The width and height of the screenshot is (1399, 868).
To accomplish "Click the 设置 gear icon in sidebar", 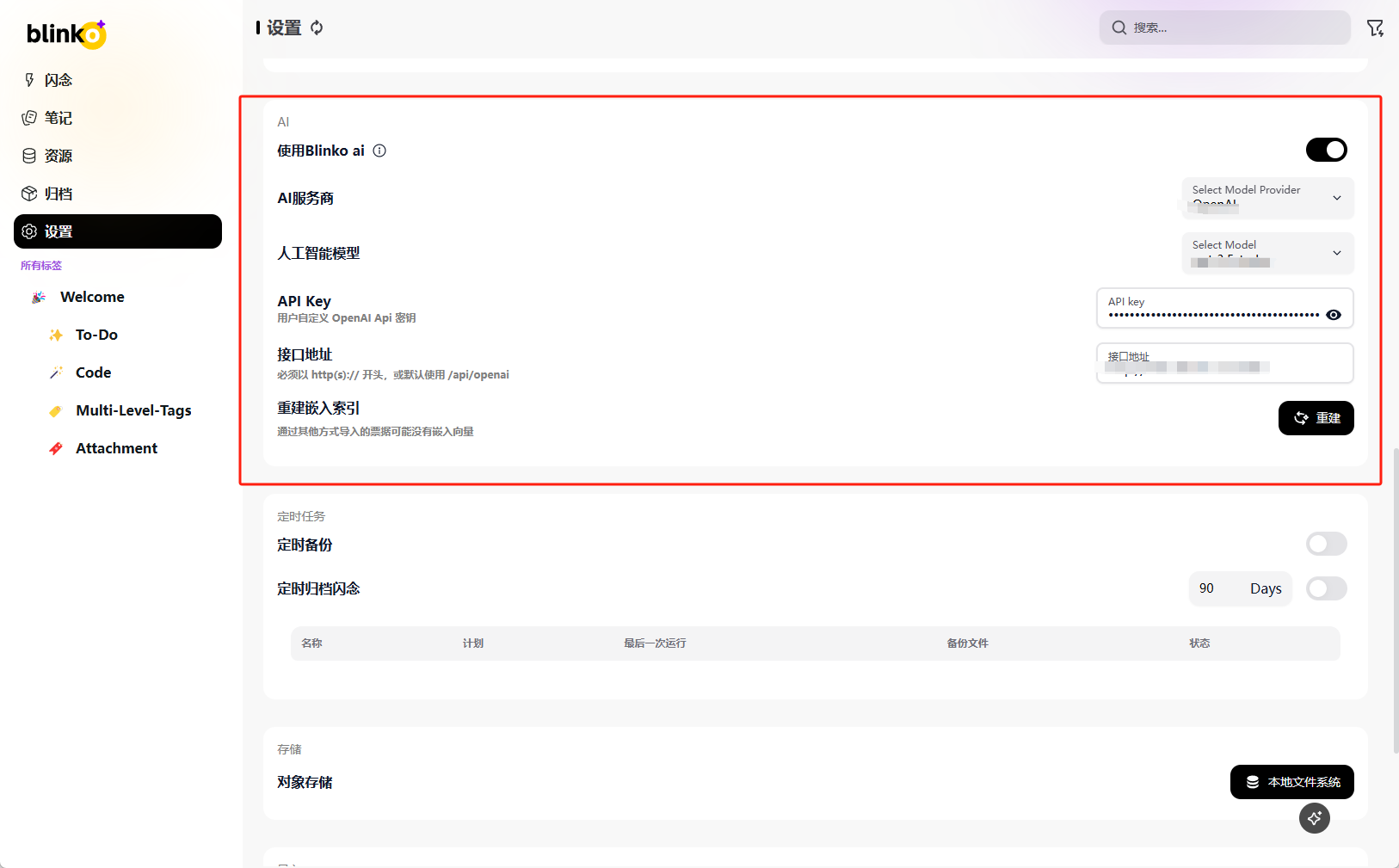I will 29,231.
